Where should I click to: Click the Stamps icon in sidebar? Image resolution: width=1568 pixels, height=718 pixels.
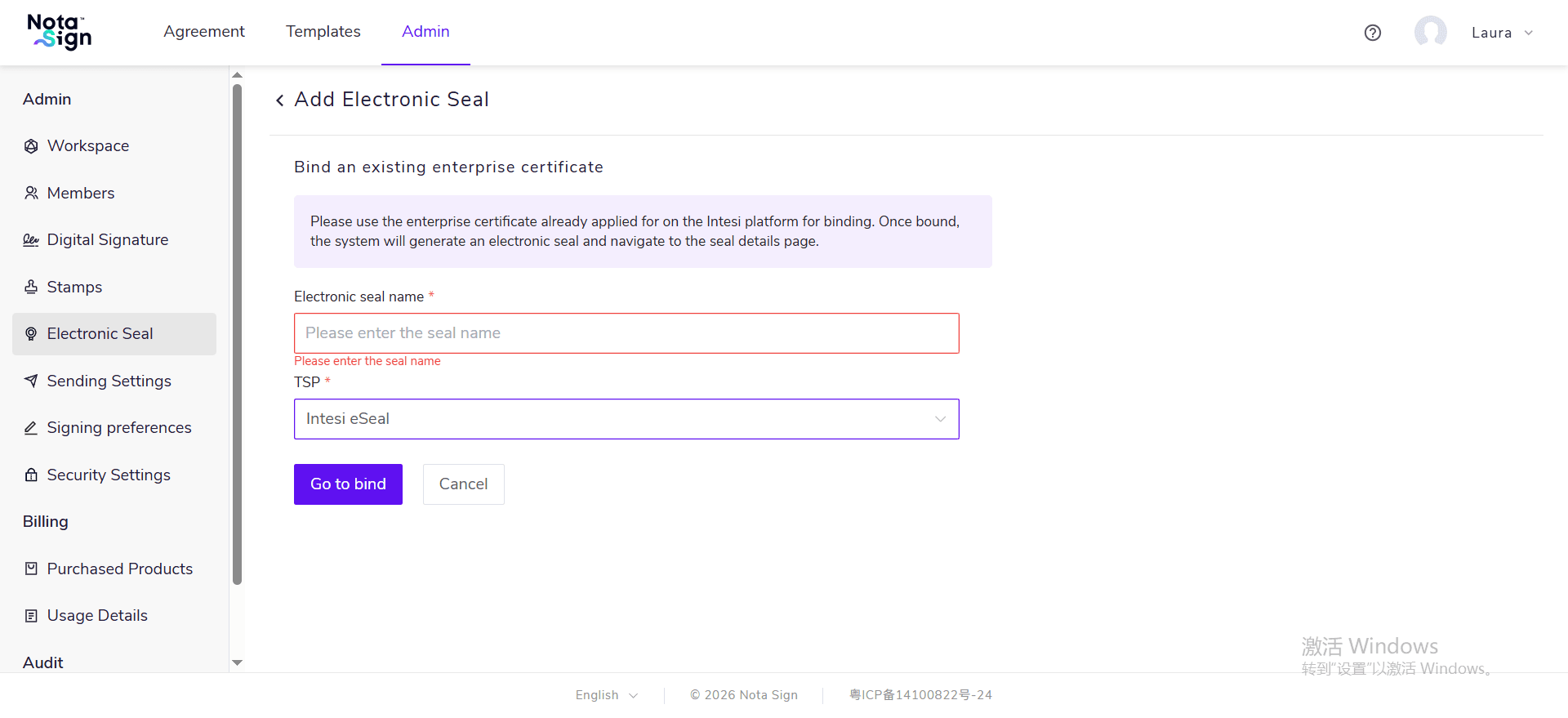tap(31, 287)
